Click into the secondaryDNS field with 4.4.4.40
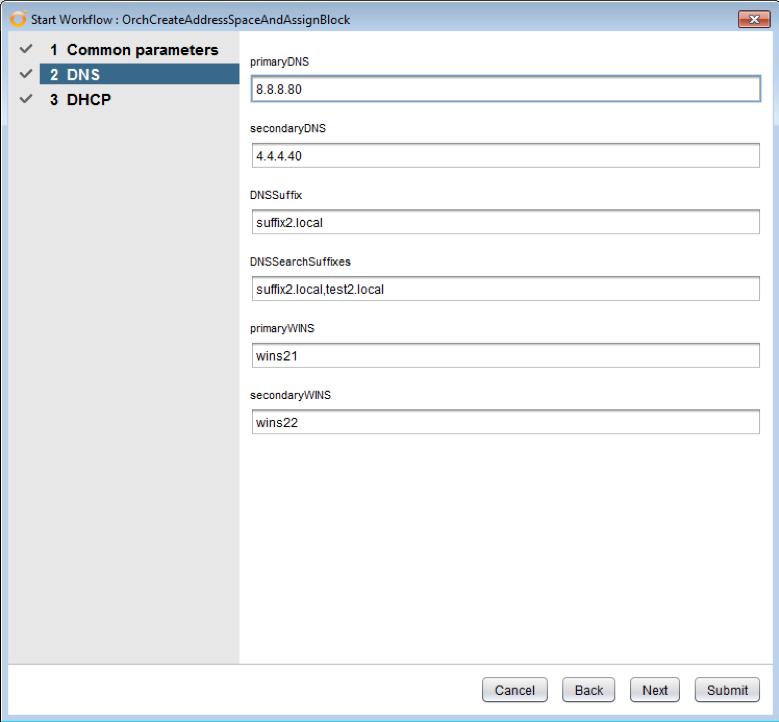779x722 pixels. click(505, 156)
